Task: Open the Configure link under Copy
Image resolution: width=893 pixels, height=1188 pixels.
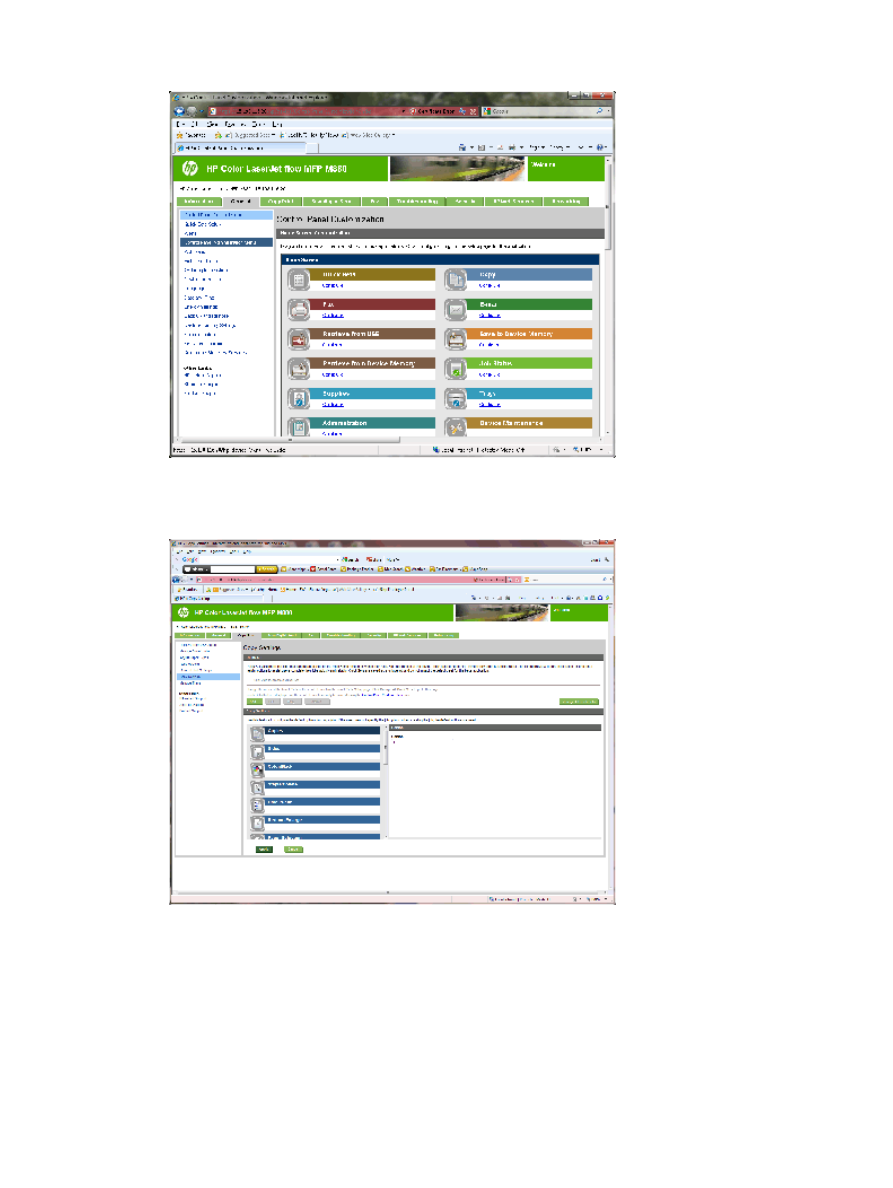Action: [490, 285]
